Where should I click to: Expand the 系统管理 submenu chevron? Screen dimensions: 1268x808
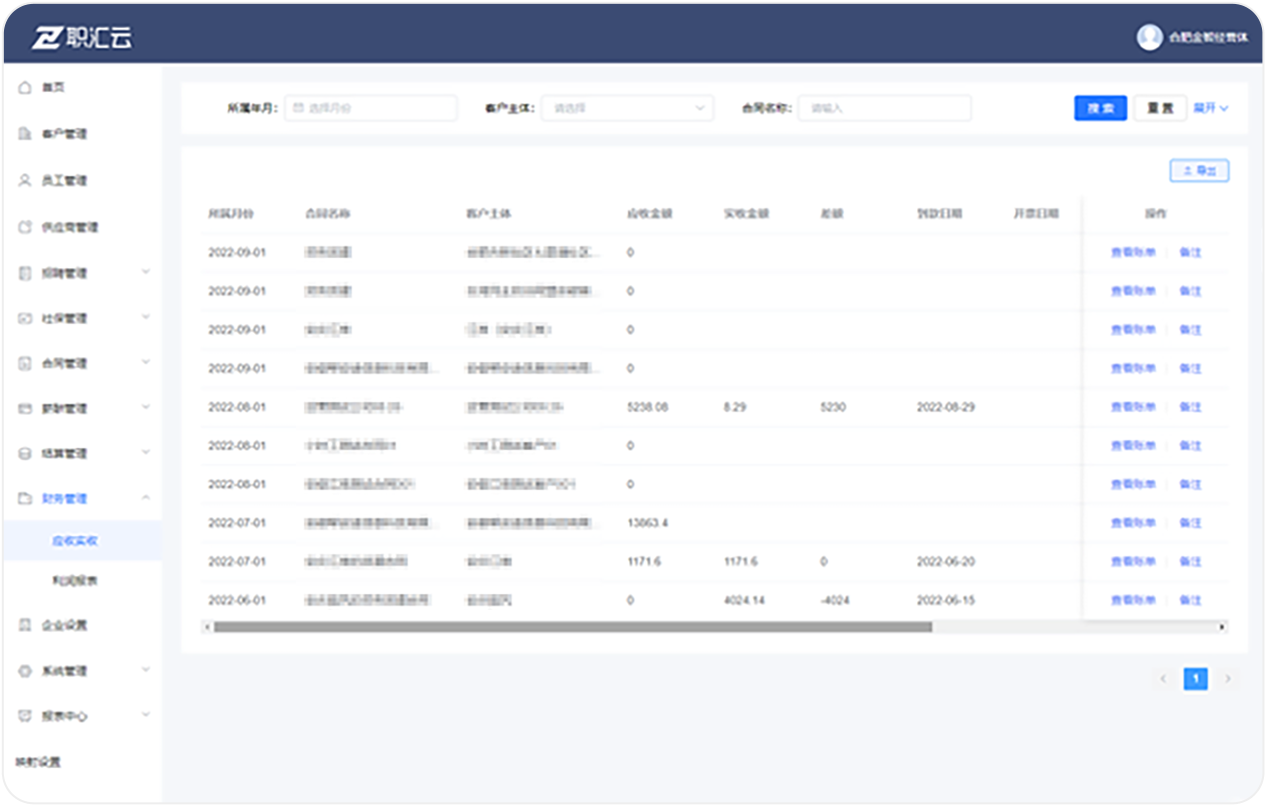tap(146, 670)
